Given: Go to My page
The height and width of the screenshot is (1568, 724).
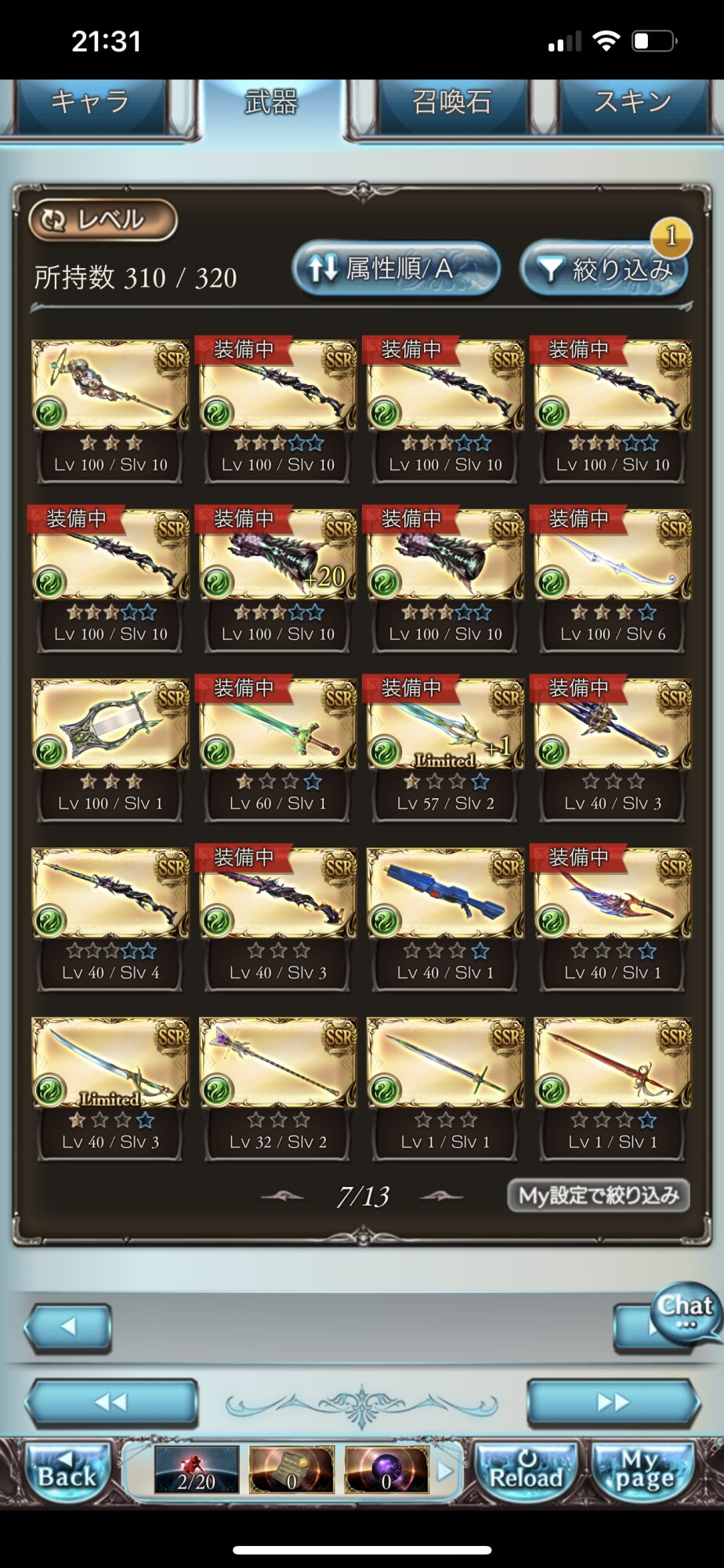Looking at the screenshot, I should coord(644,1472).
